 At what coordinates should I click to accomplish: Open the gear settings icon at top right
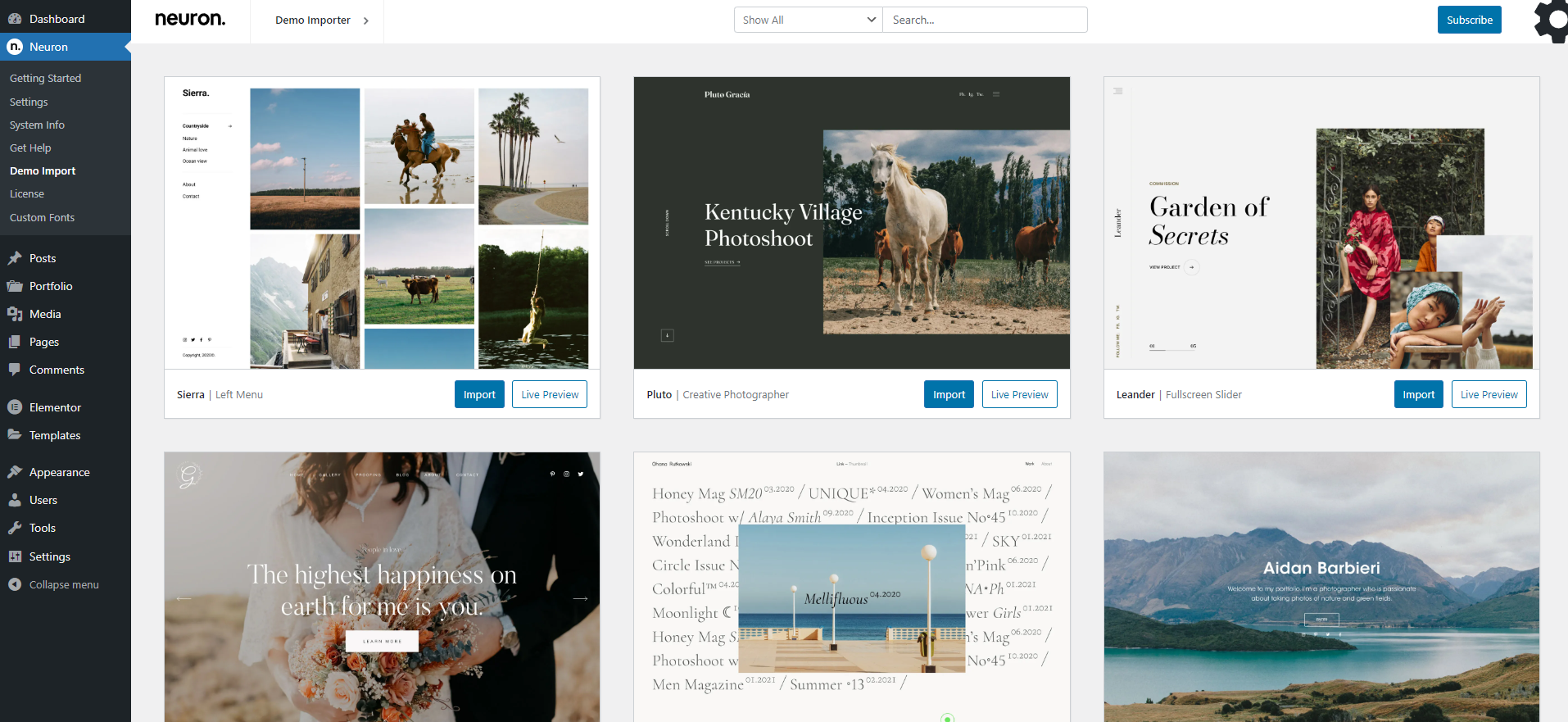(x=1552, y=20)
